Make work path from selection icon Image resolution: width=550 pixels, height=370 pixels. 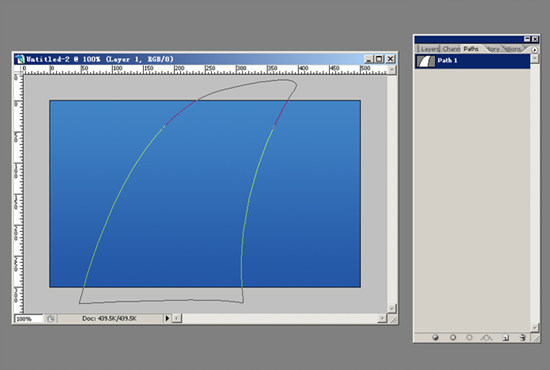[487, 337]
